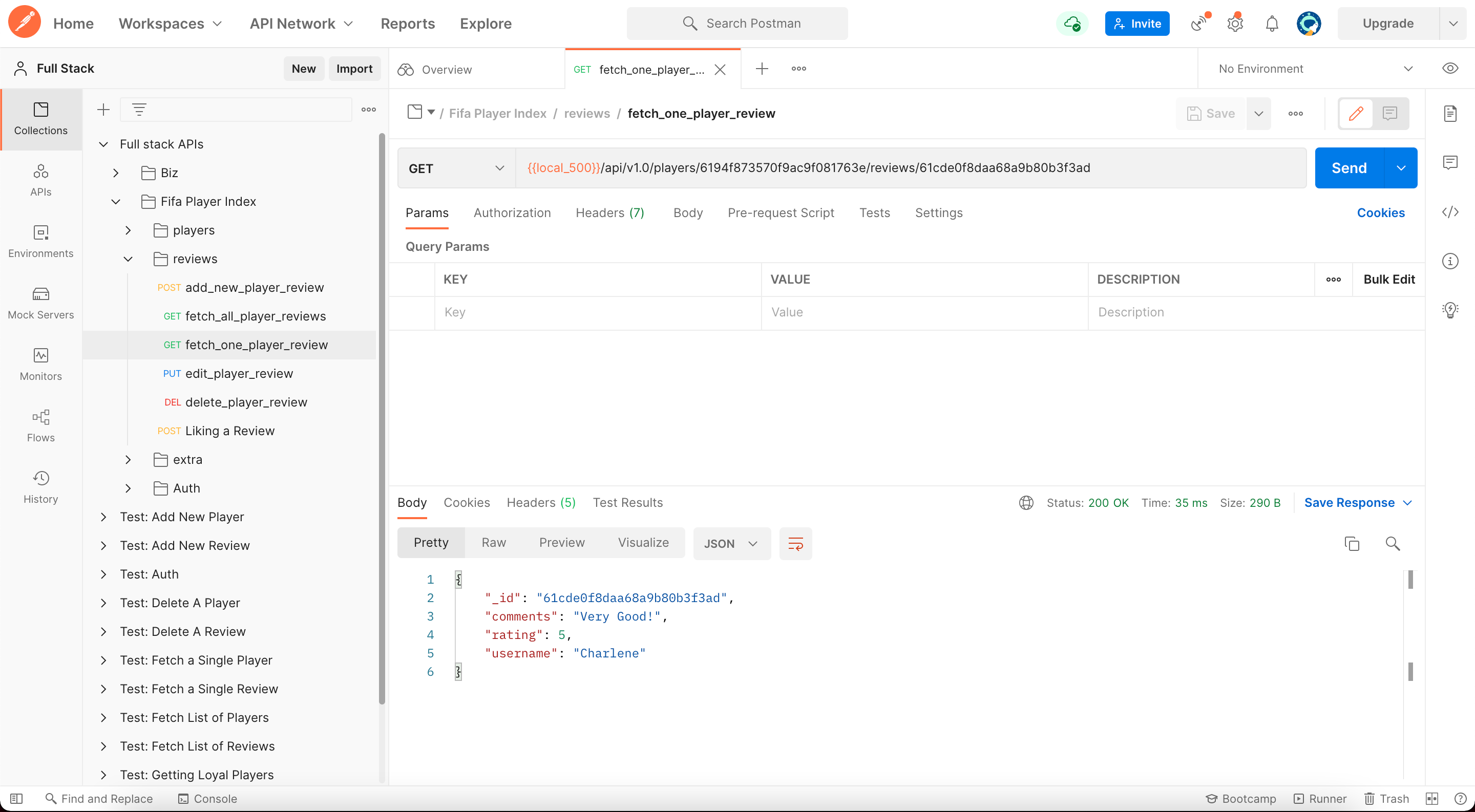Click the query param Key field
This screenshot has width=1475, height=812.
click(x=598, y=312)
